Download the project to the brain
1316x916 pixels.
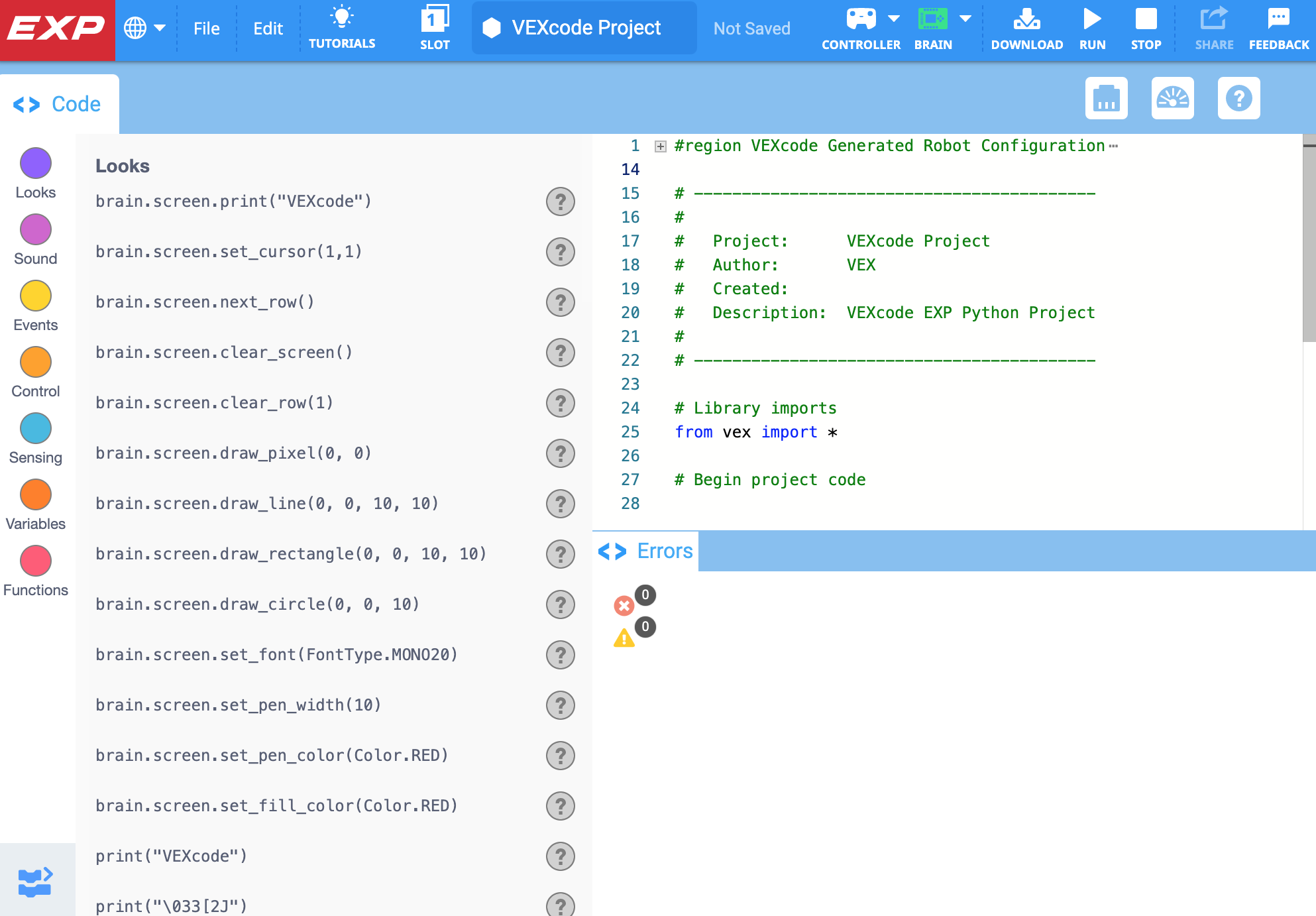coord(1026,28)
